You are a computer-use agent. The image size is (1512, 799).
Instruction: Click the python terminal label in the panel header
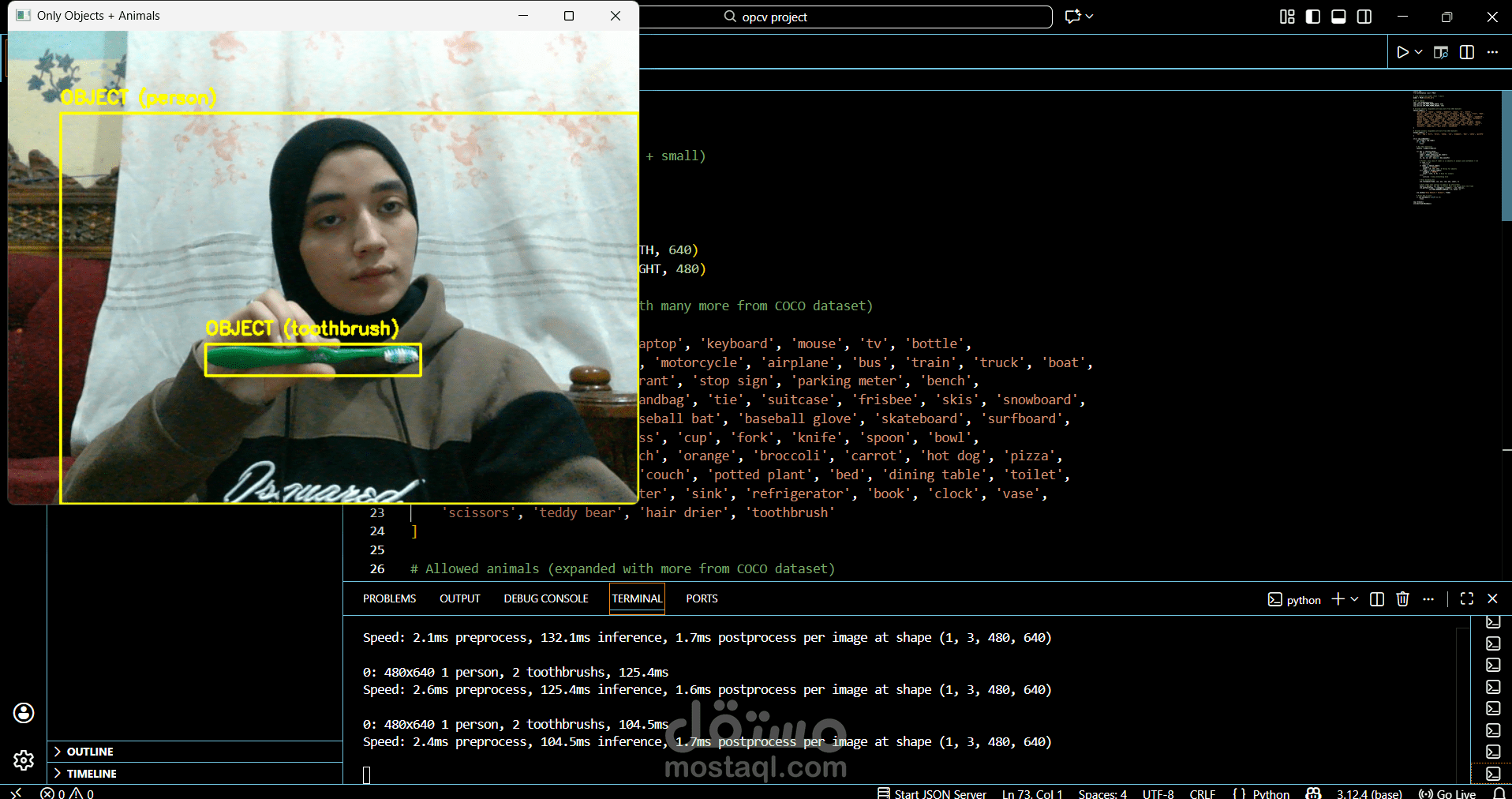pos(1294,600)
